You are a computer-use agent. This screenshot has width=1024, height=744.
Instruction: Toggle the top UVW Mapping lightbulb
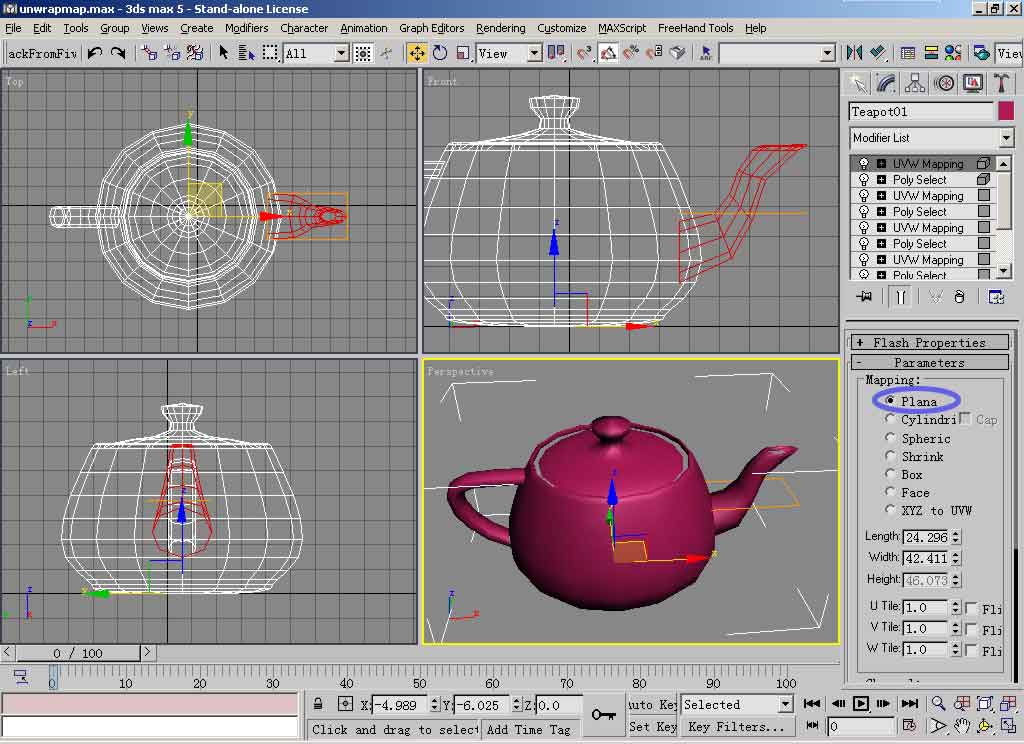tap(864, 164)
